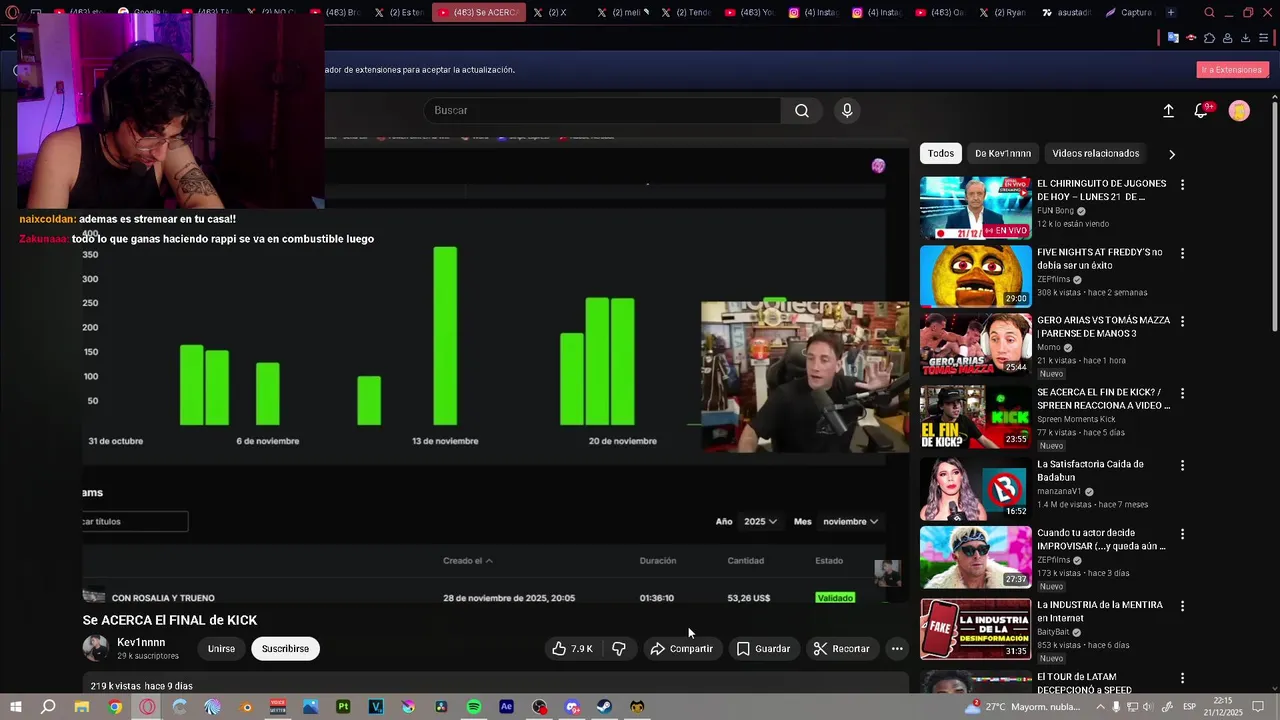Click the voice search microphone icon
Viewport: 1280px width, 720px height.
(847, 111)
